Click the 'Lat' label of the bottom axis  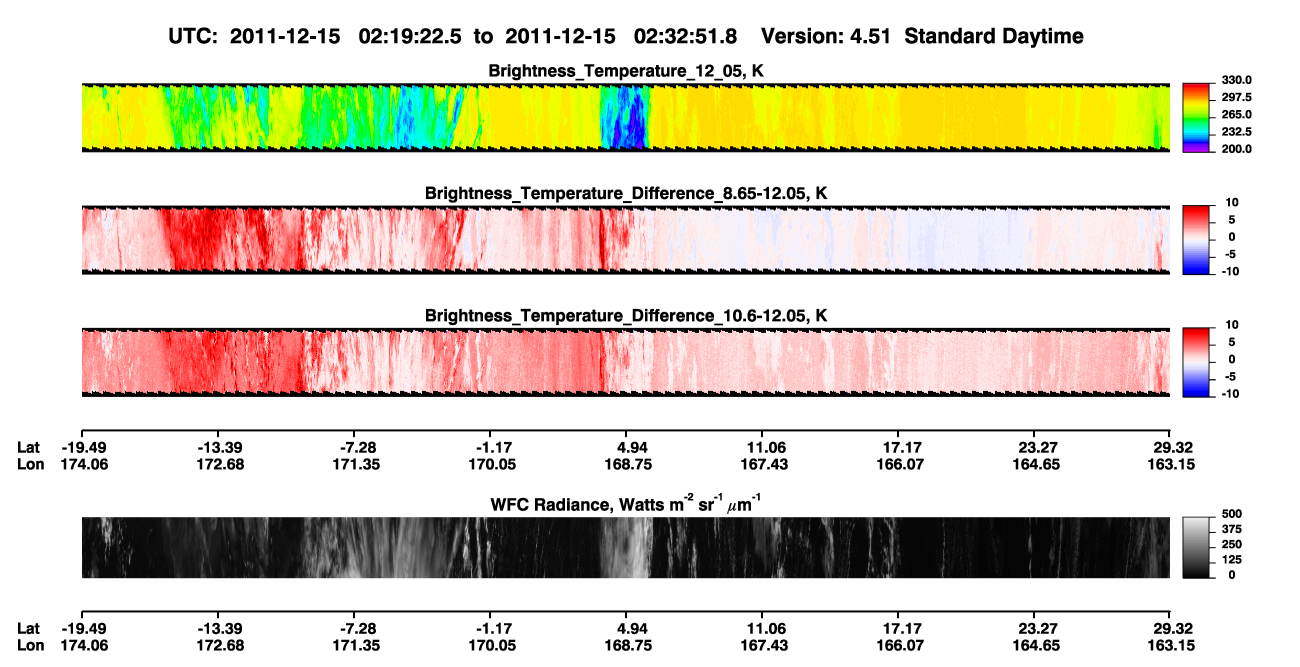coord(28,629)
